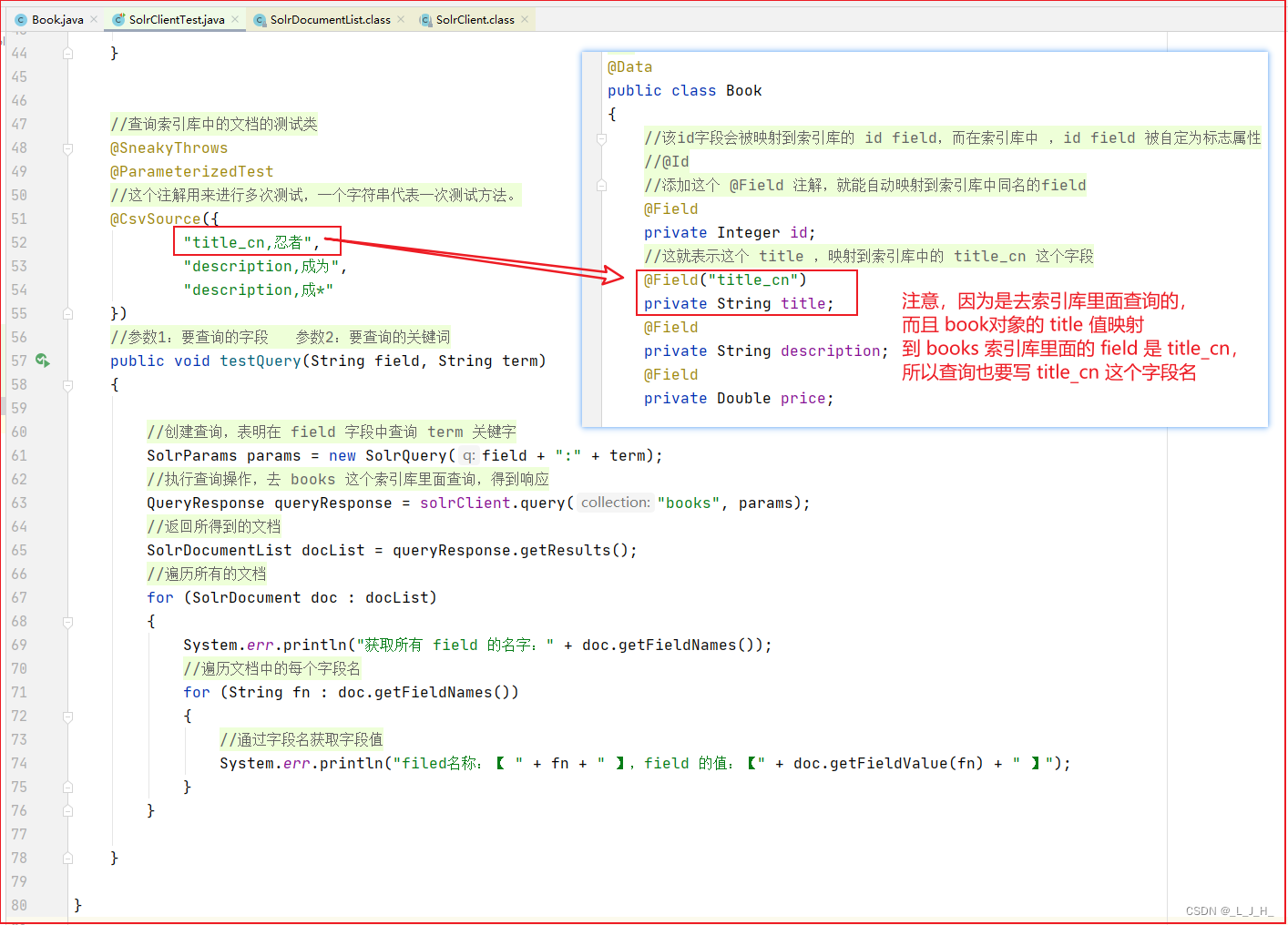Screen dimensions: 1288x925
Task: Click the SolrClientTest.java tab file icon
Action: (x=118, y=19)
